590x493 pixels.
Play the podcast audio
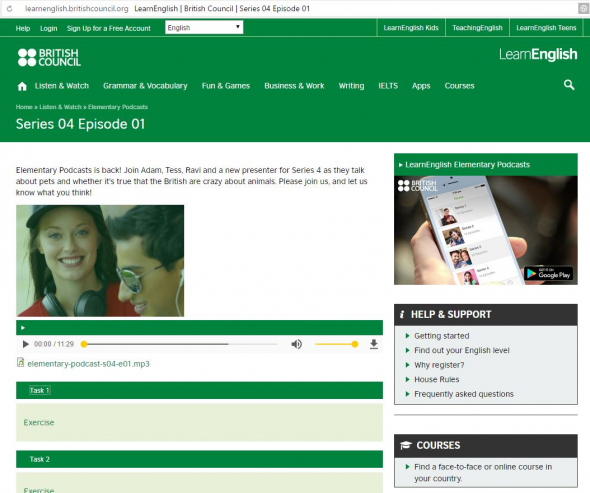[x=26, y=344]
